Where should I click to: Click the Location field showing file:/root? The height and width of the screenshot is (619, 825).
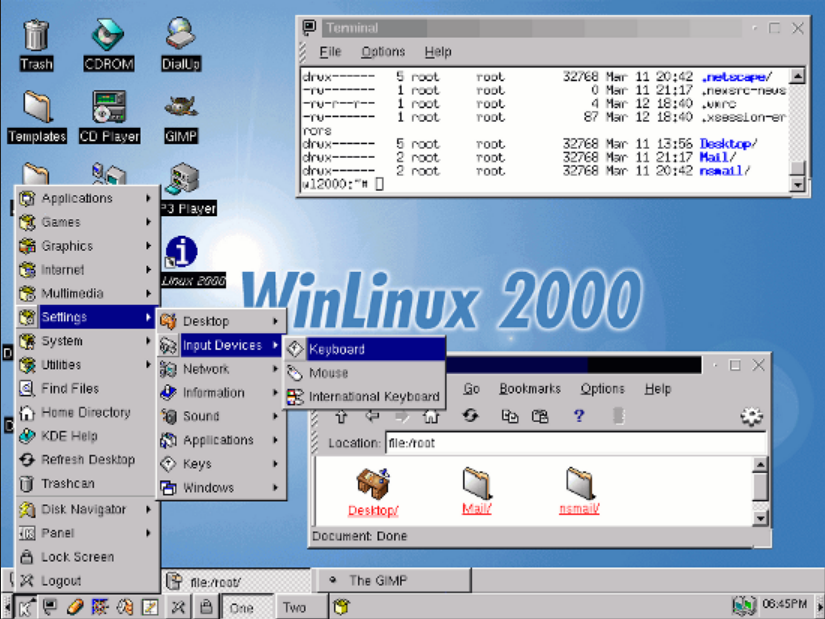pyautogui.click(x=573, y=443)
